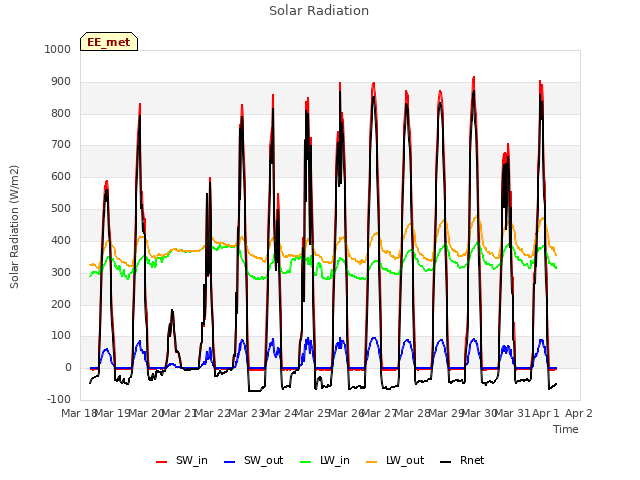This screenshot has height=480, width=640.
Task: Click the blue SW_out legend color marker
Action: coord(230,462)
